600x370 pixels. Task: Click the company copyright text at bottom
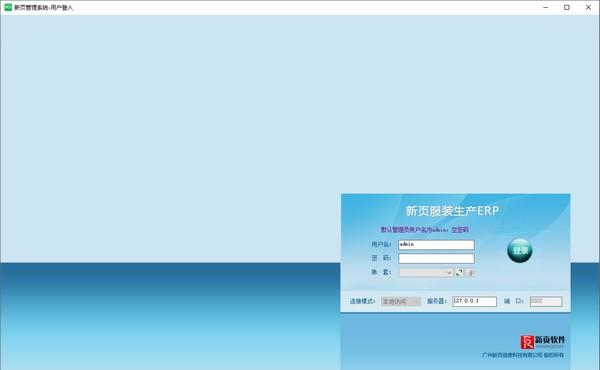coord(523,355)
